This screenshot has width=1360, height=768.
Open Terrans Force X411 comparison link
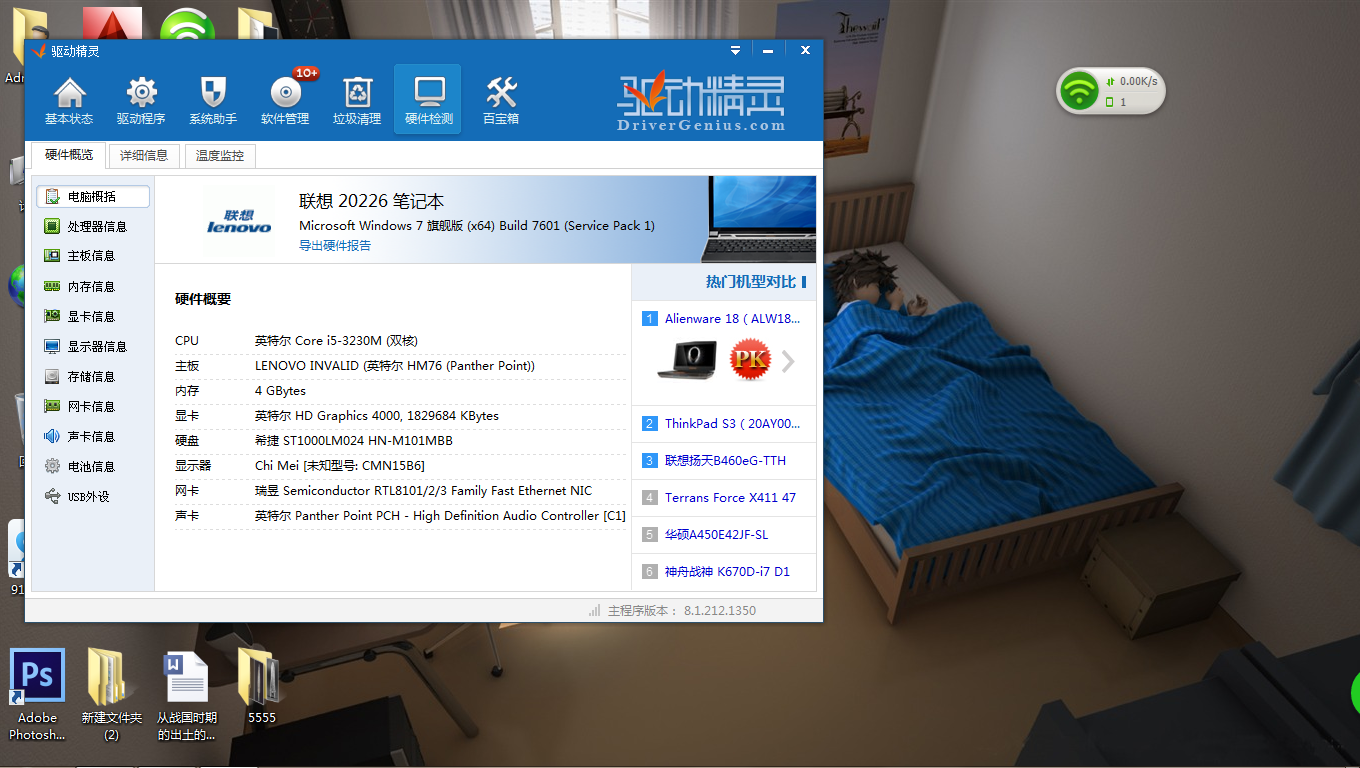(x=730, y=498)
